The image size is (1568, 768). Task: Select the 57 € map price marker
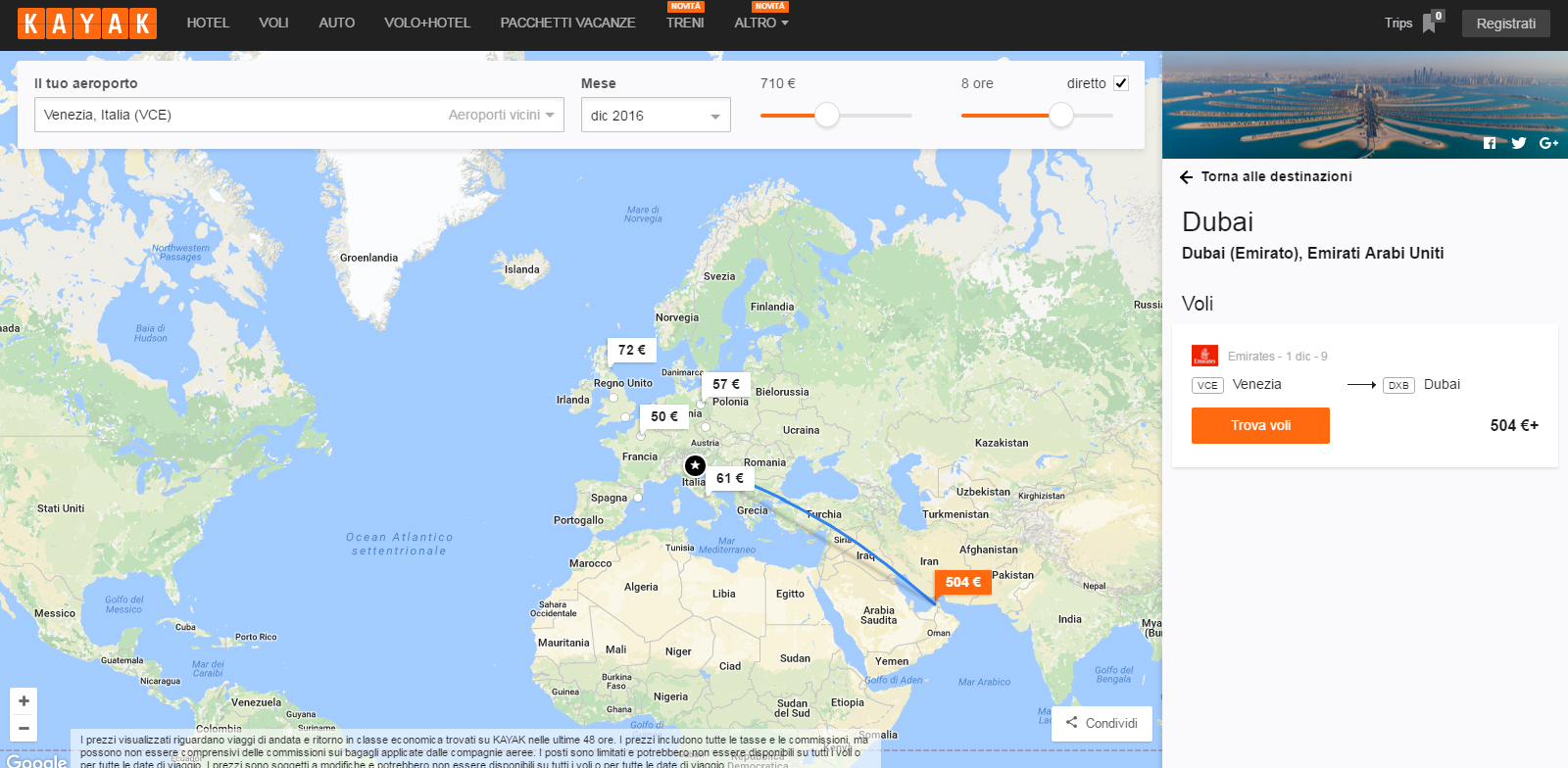[726, 384]
